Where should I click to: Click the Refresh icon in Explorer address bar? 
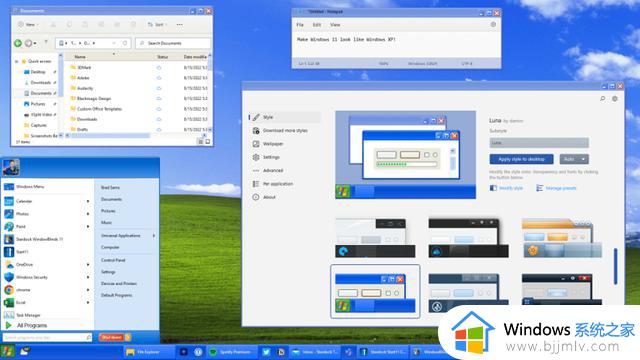click(125, 43)
